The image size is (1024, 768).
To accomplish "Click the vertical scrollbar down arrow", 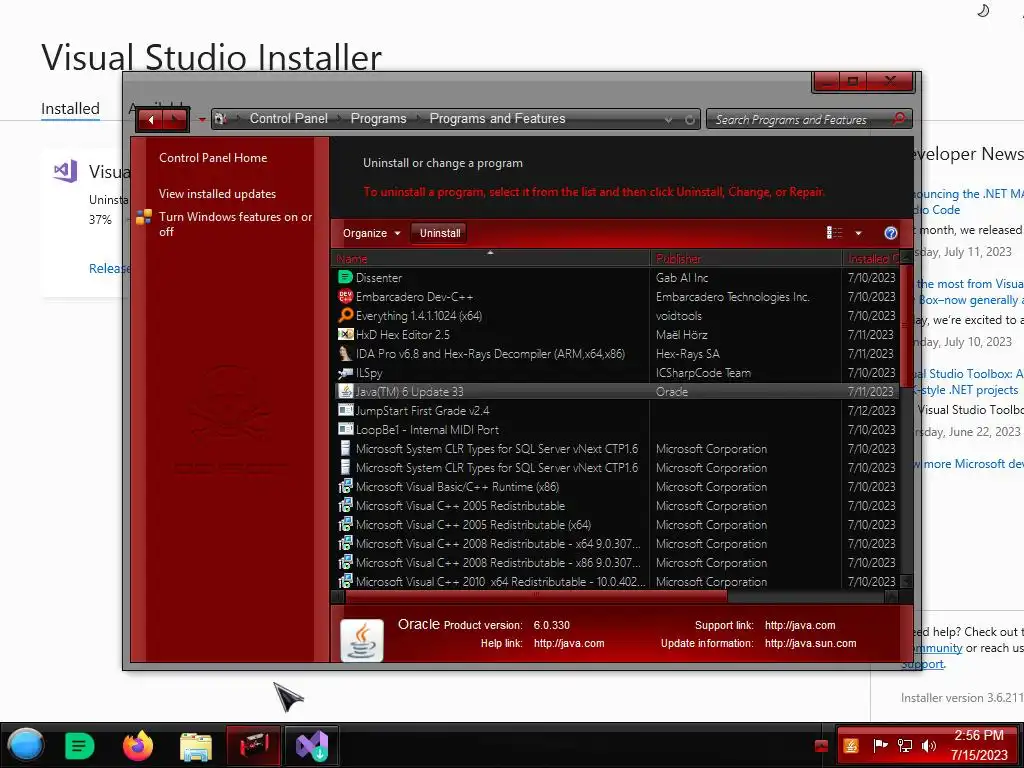I will pos(906,581).
